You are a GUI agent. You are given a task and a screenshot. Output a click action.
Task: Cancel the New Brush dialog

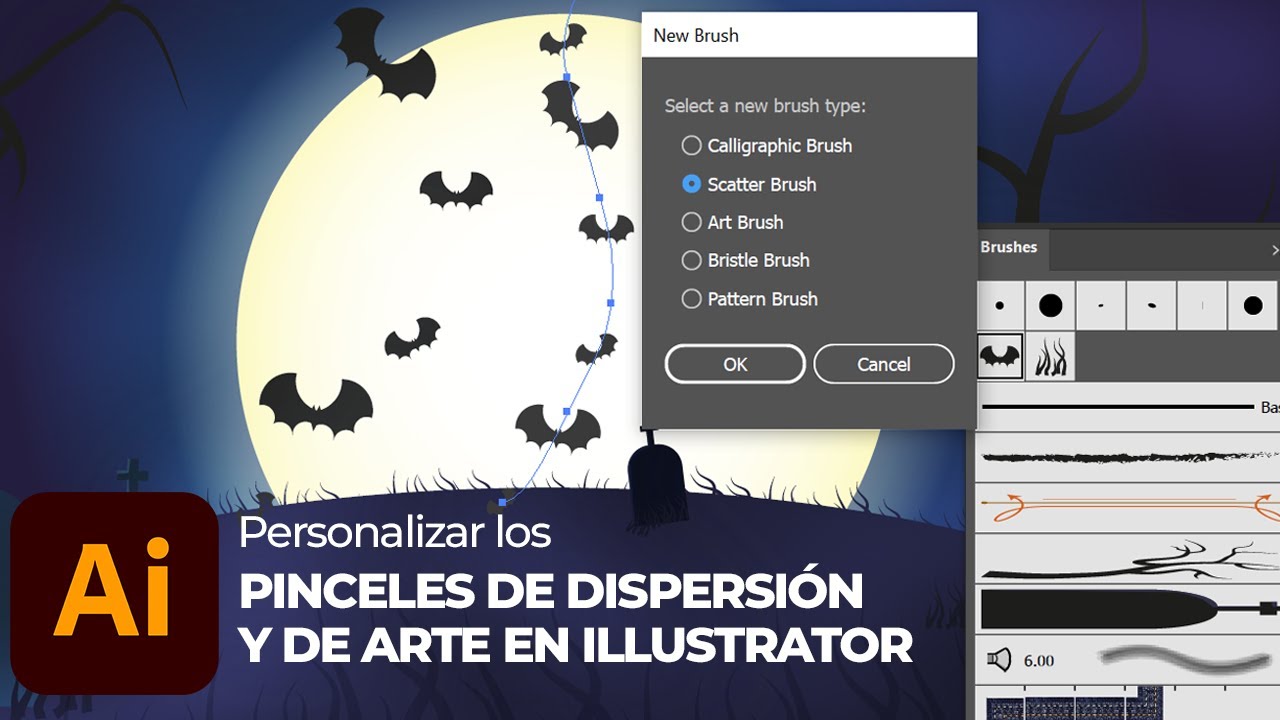[x=884, y=364]
